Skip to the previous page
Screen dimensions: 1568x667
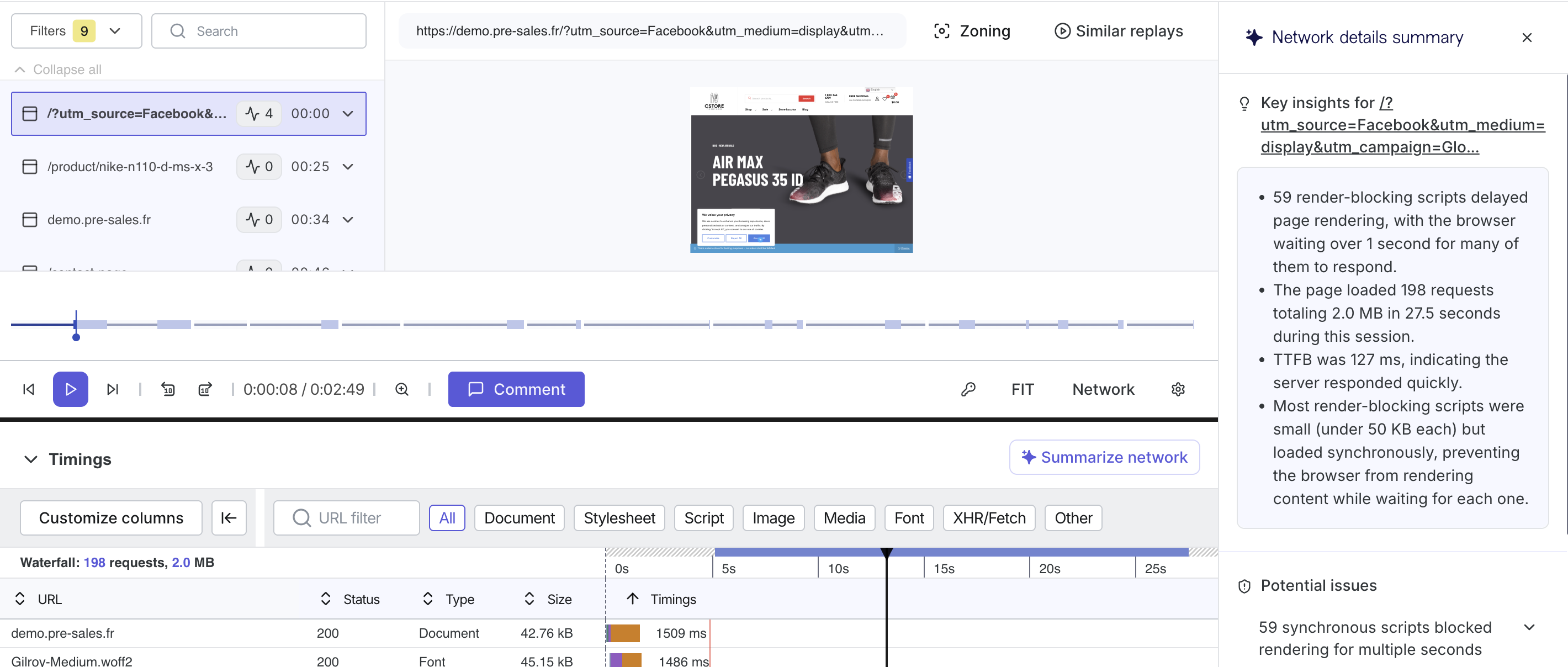click(x=29, y=389)
